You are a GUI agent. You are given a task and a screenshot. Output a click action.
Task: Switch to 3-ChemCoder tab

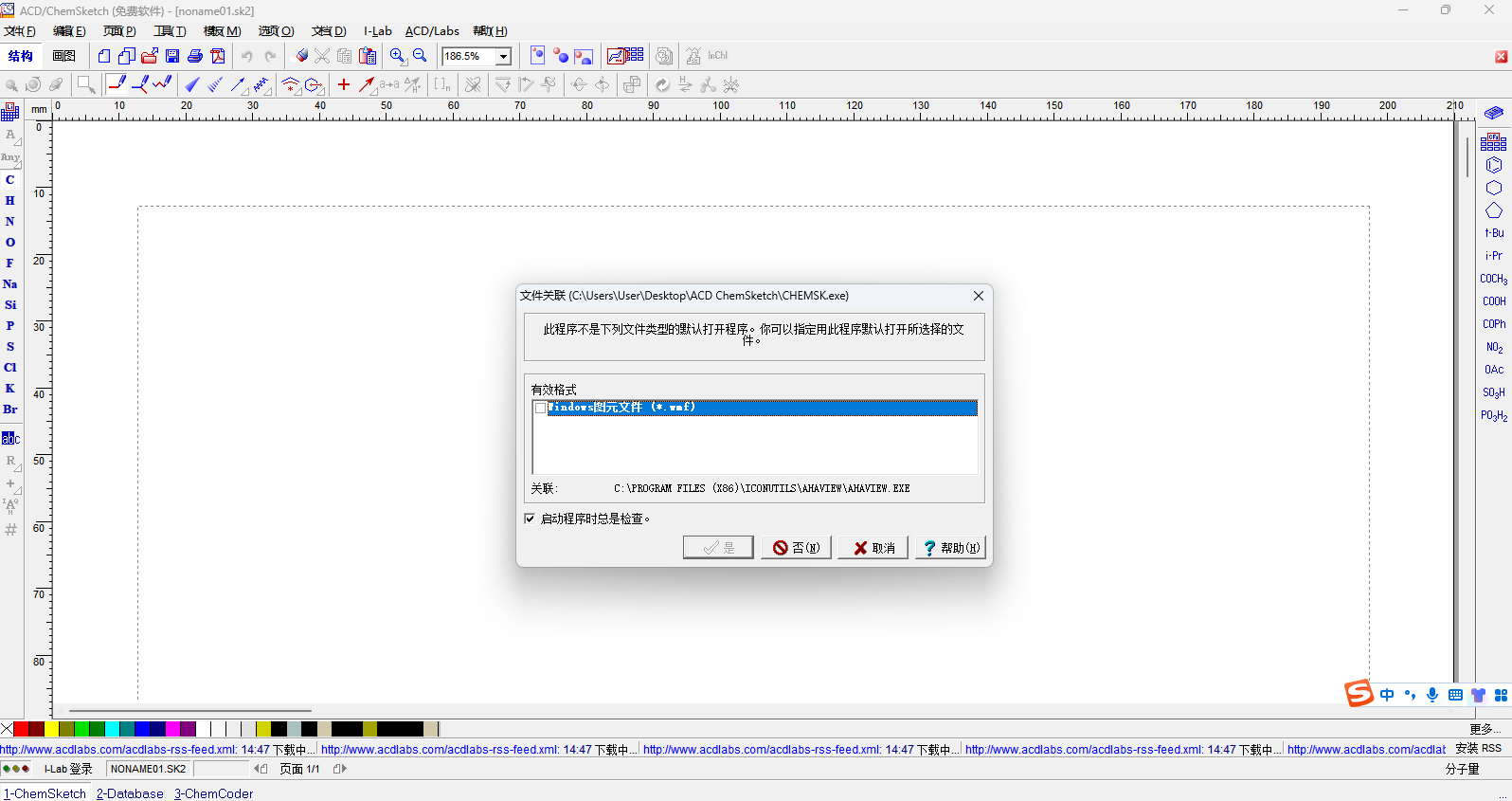213,793
